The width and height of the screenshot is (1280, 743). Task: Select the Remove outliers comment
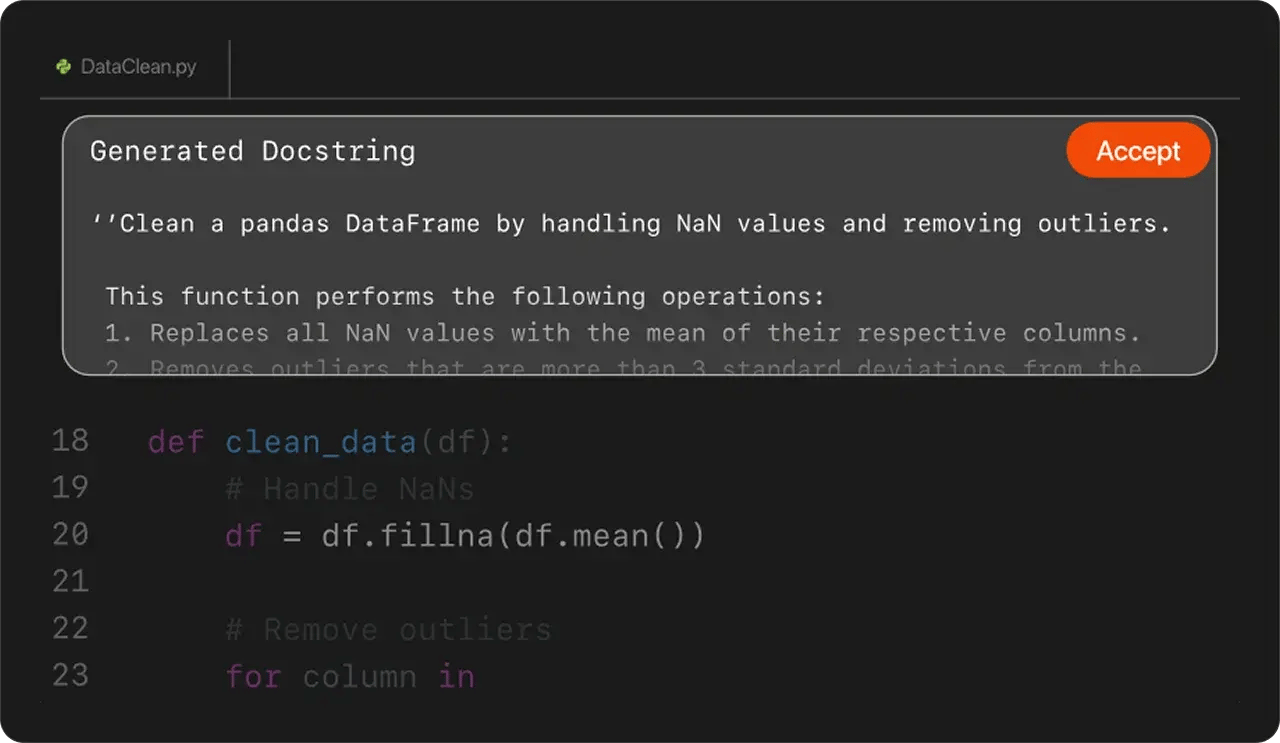[390, 629]
